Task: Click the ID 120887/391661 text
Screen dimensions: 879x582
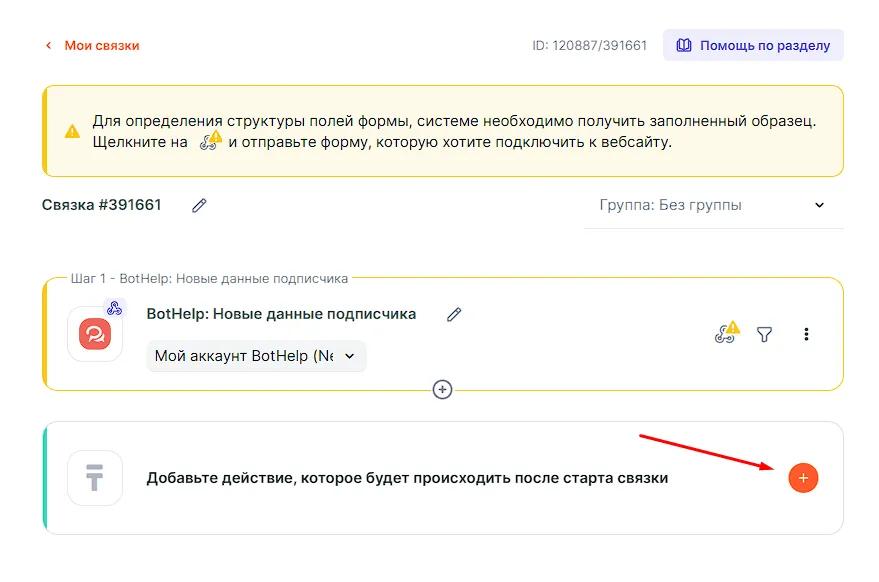Action: 589,46
